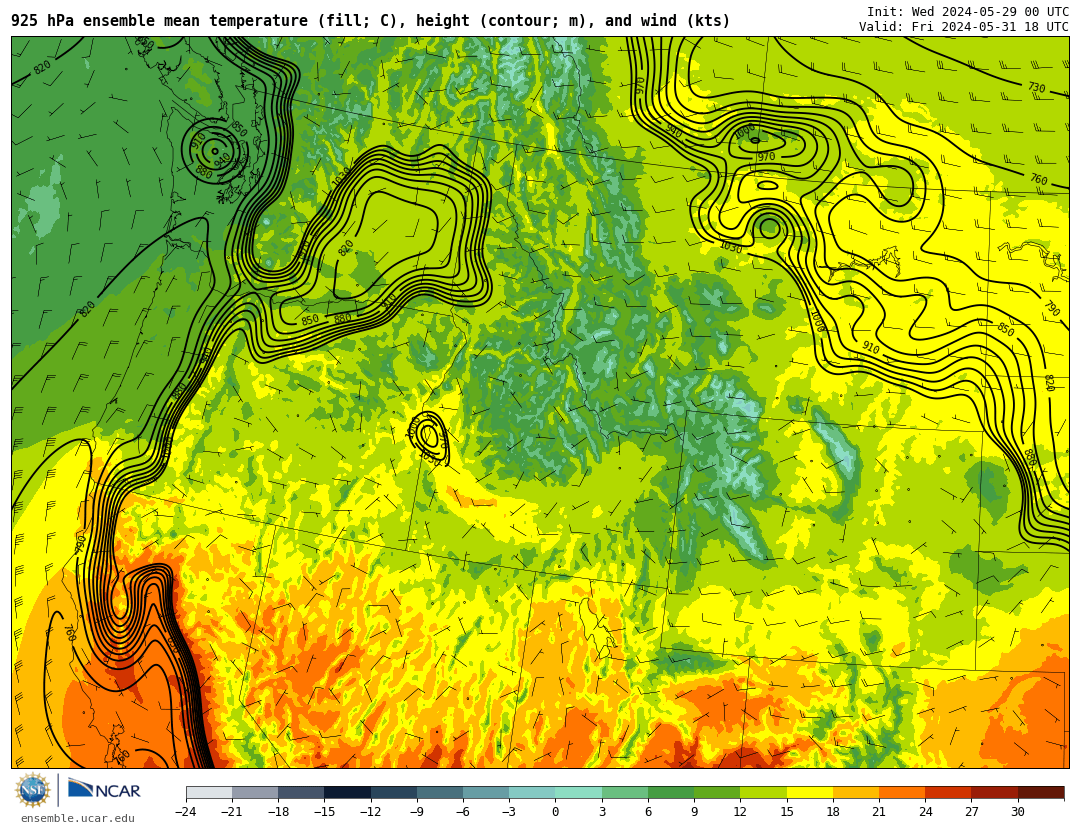1080x831 pixels.
Task: Click the green swatch between 6 and 9
Action: pos(672,792)
